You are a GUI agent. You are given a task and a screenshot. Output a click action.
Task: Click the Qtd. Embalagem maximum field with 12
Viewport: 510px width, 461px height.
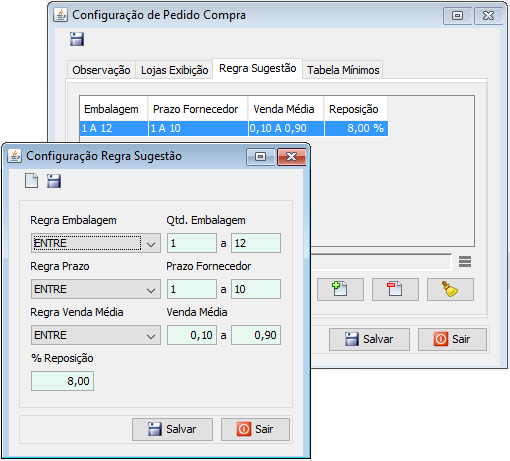tap(256, 243)
